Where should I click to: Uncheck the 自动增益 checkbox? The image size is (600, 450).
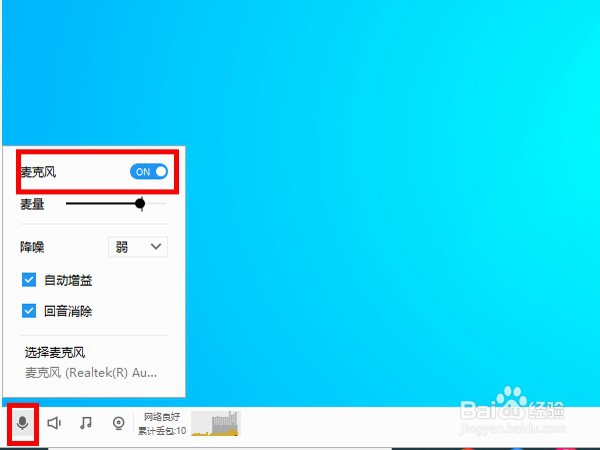(29, 280)
